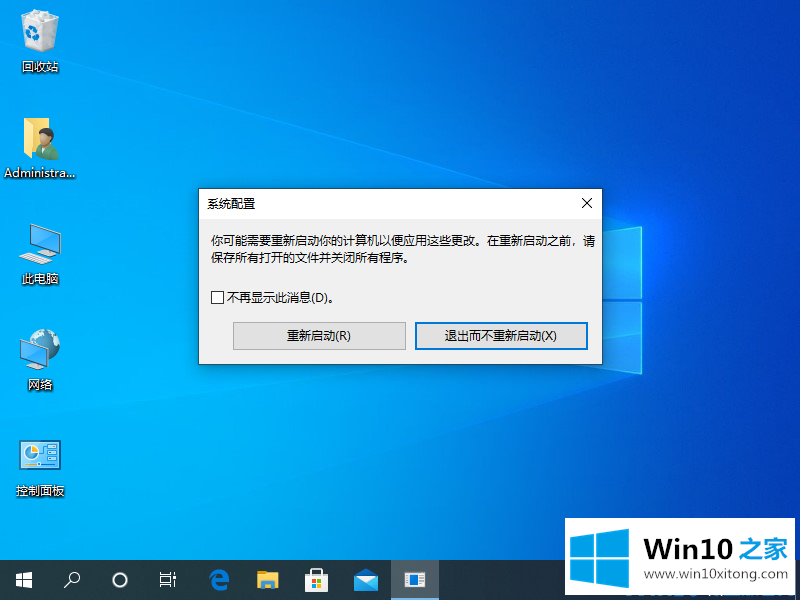Open Mail app from taskbar
This screenshot has width=800, height=600.
[x=366, y=580]
